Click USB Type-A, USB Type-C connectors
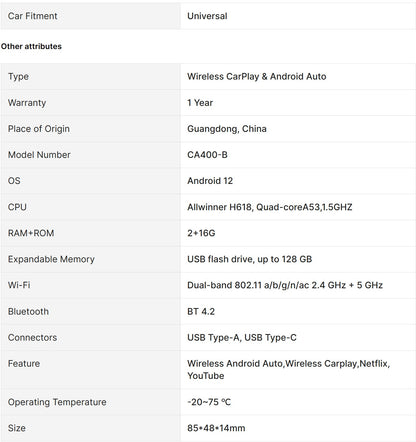Screen dimensions: 416x442 (x=241, y=338)
